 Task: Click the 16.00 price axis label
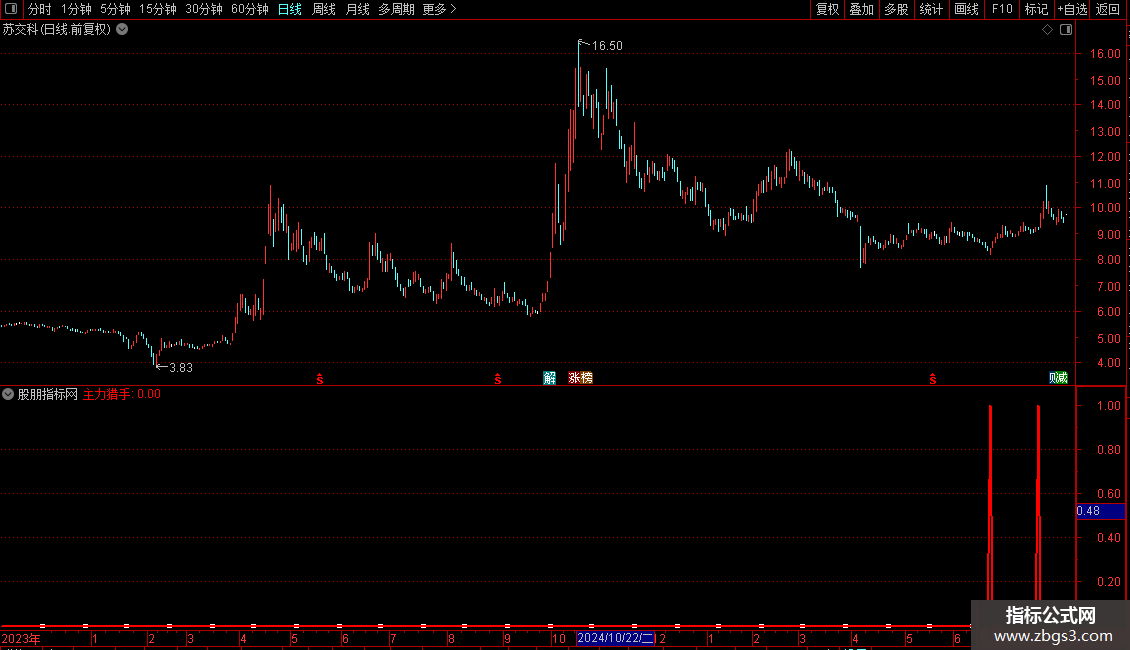click(1105, 53)
